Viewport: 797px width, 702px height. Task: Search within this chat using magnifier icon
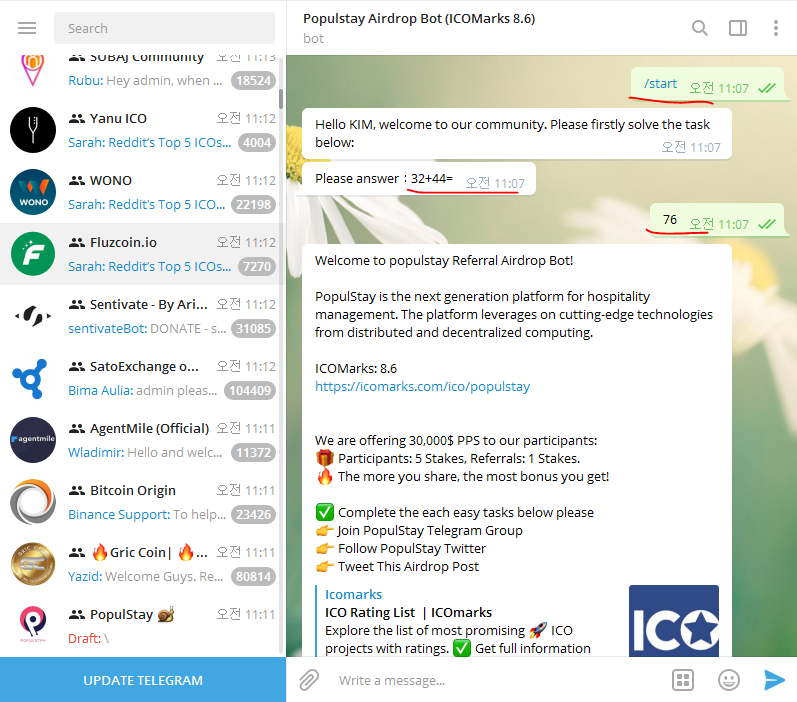[x=699, y=28]
